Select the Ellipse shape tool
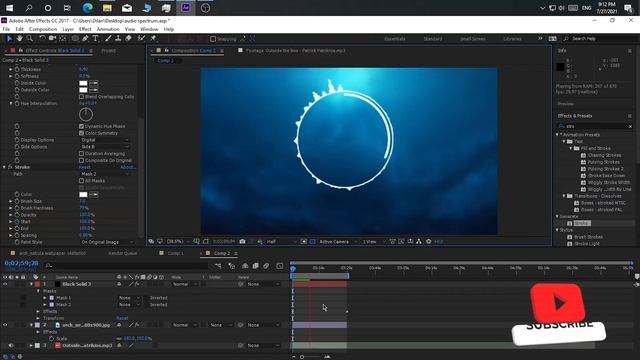Viewport: 640px width, 360px height. (x=75, y=39)
